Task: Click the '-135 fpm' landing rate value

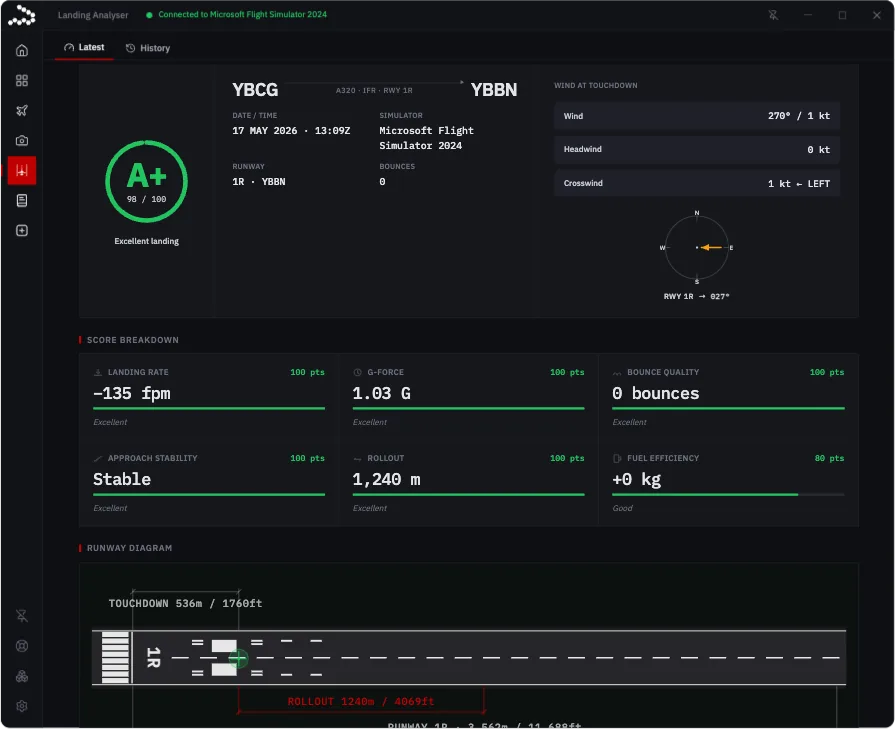Action: point(132,393)
